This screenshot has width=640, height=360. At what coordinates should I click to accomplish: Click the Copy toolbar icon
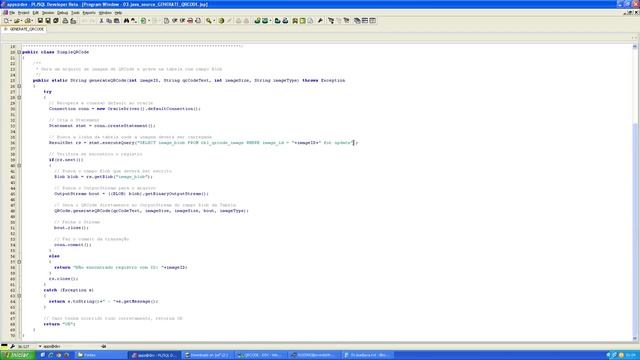pos(109,20)
